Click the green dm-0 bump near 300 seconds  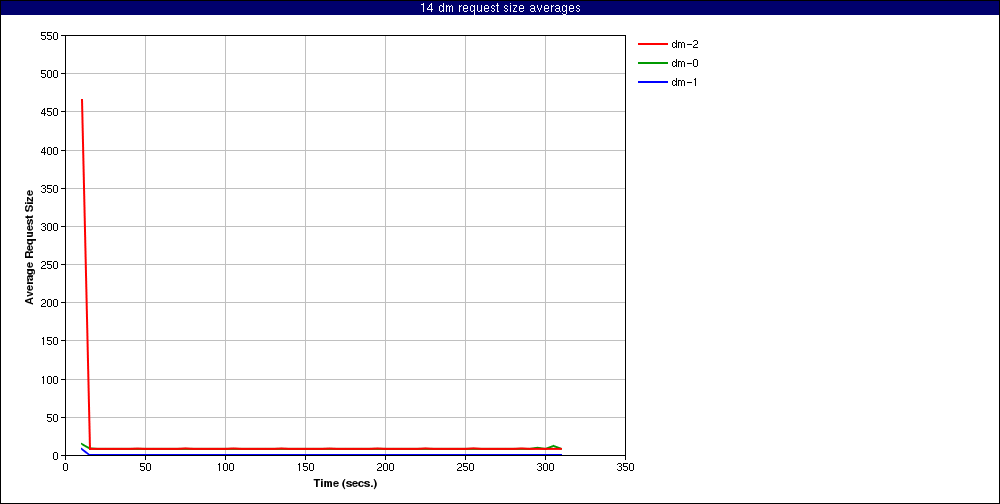tap(553, 446)
